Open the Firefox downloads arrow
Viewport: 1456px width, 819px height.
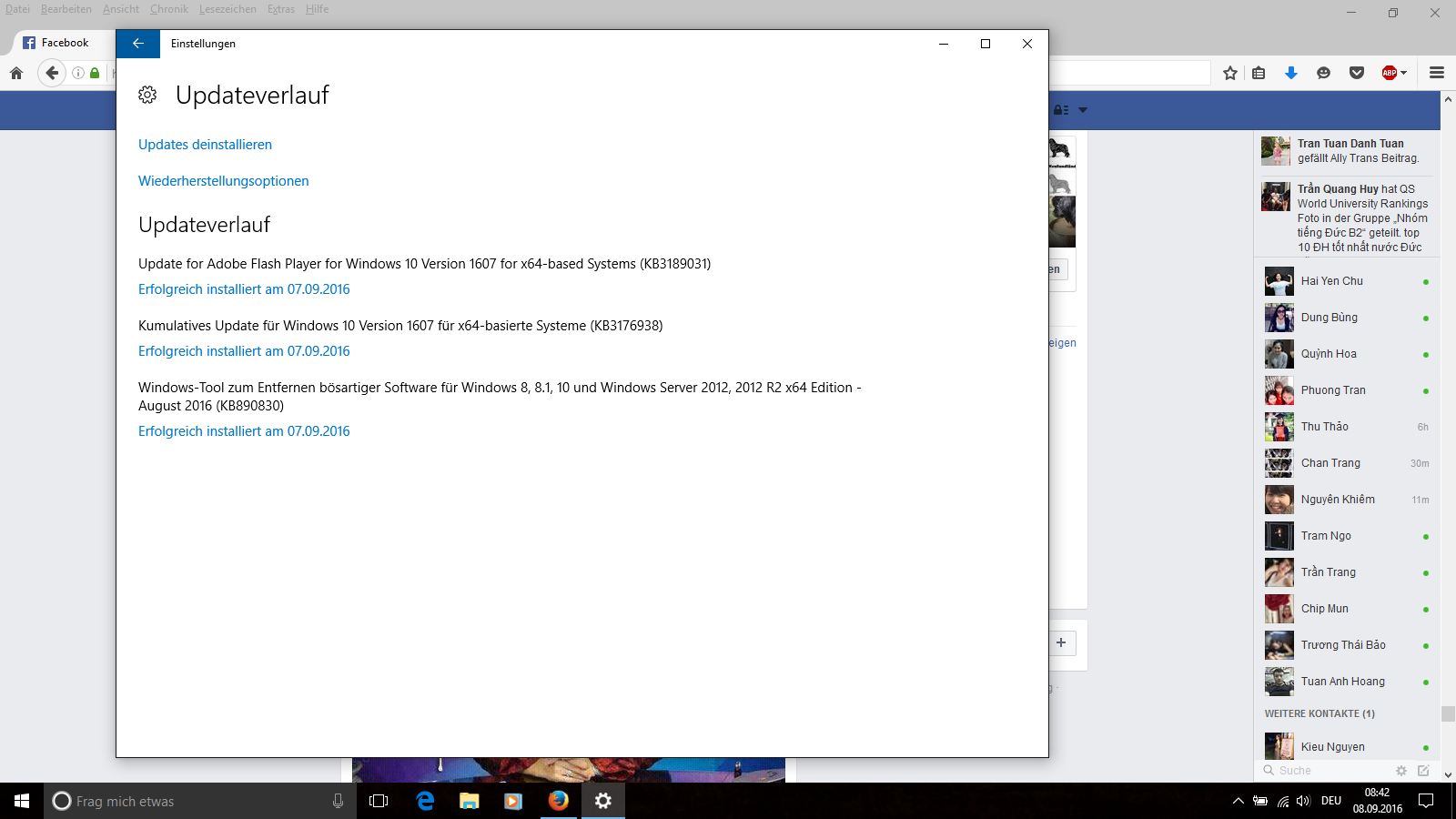pos(1290,73)
